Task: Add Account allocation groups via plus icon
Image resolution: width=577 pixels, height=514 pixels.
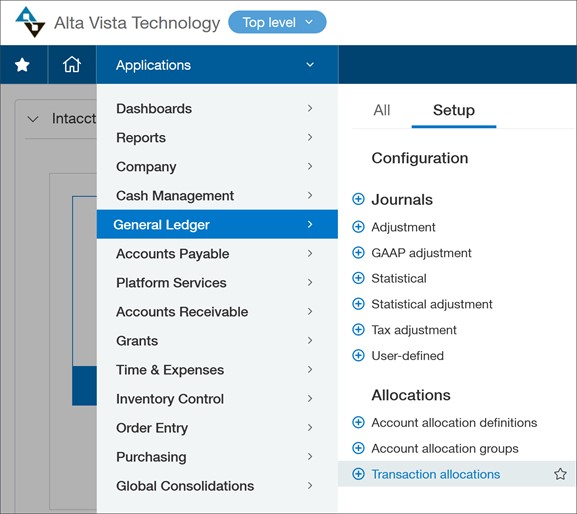Action: point(358,448)
